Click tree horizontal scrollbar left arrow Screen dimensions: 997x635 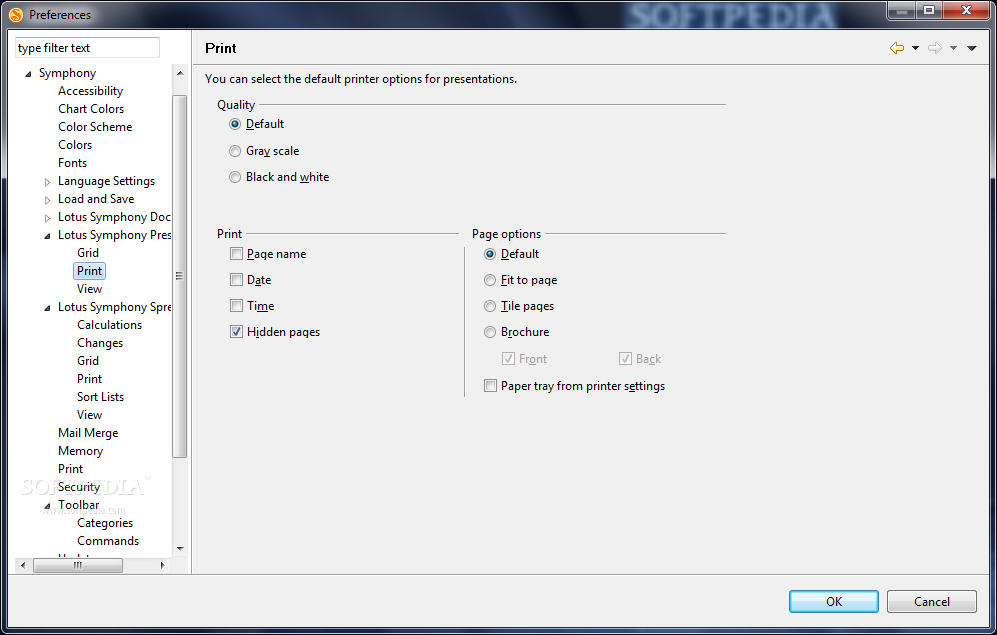pos(23,565)
